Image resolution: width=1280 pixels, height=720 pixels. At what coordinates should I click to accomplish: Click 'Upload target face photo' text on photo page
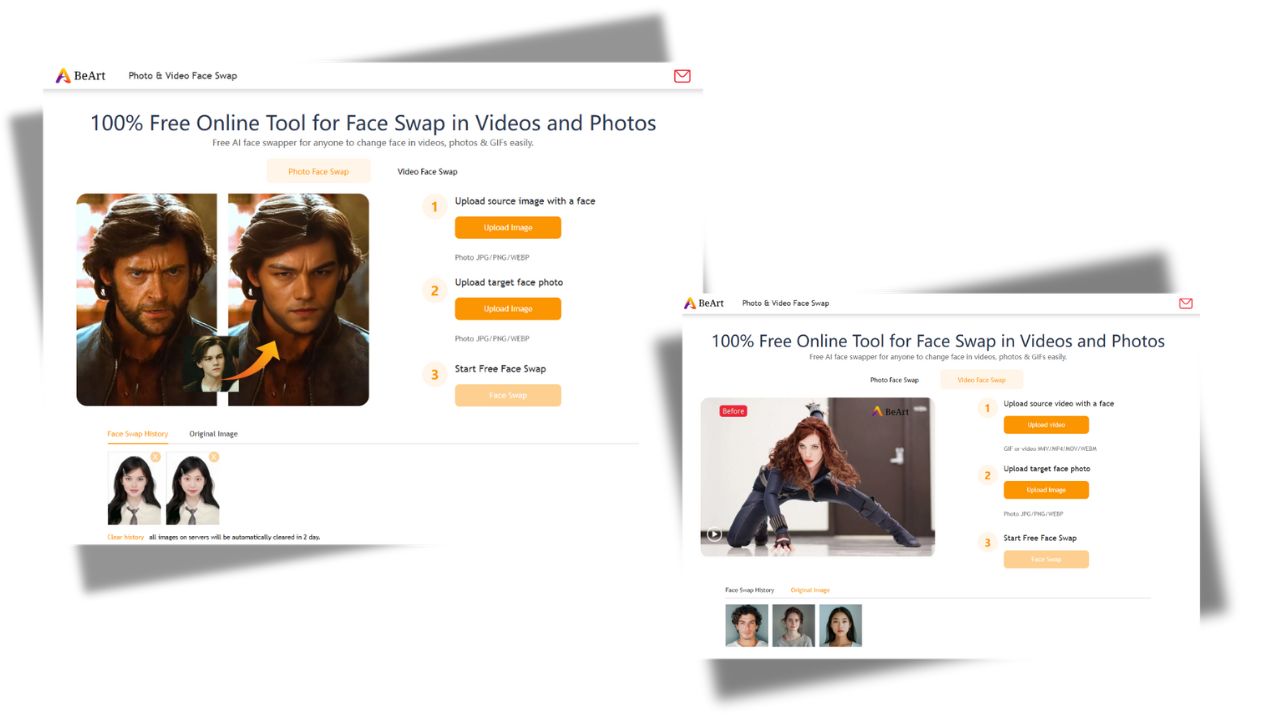tap(509, 282)
